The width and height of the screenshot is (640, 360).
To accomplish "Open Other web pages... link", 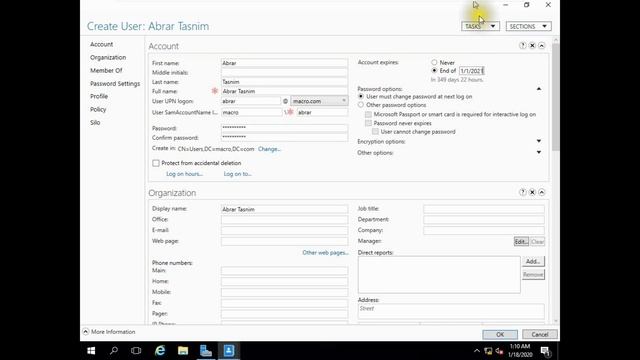I will pyautogui.click(x=325, y=253).
